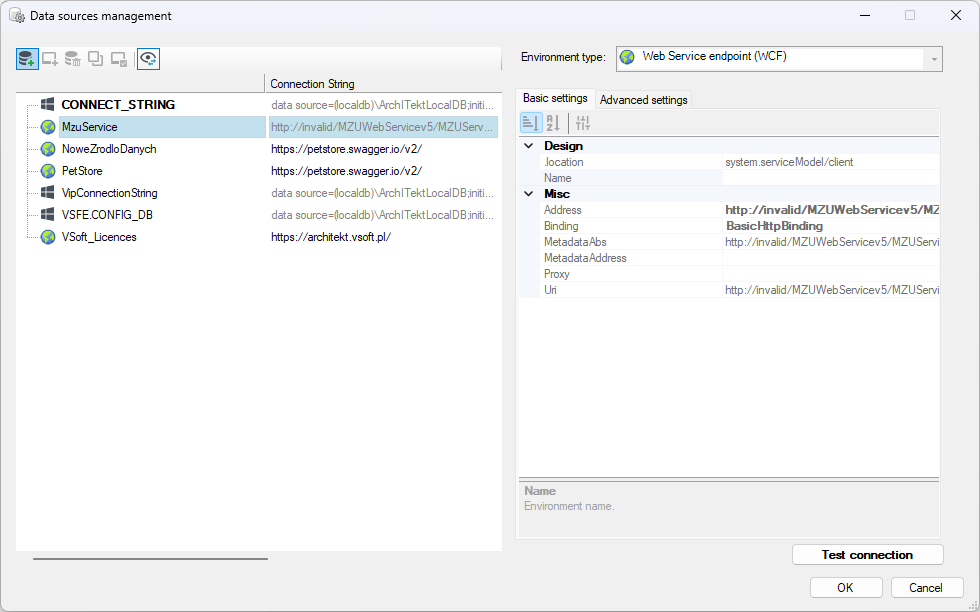Select the NoweZrodloDanych data source
The width and height of the screenshot is (980, 612).
109,149
